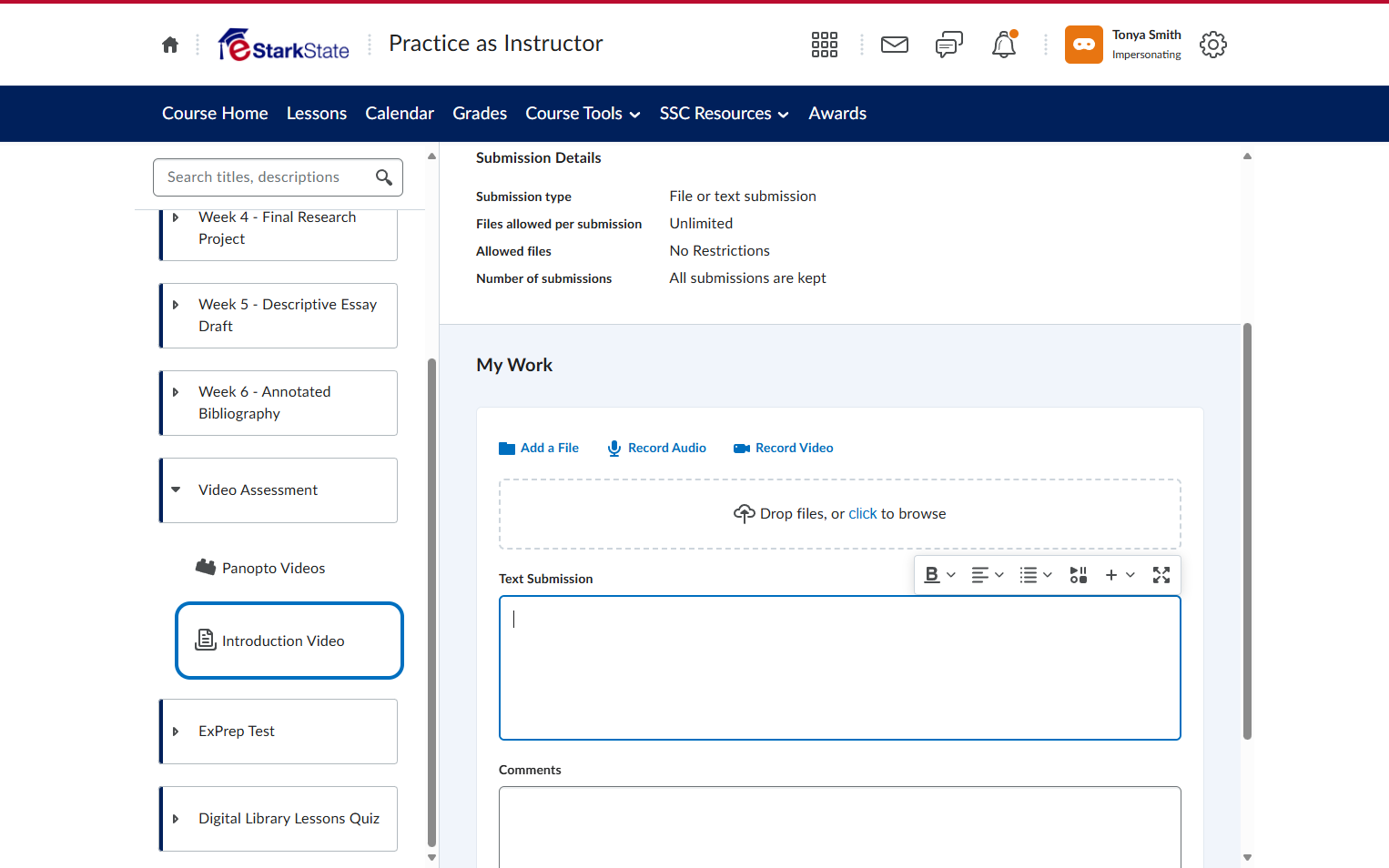This screenshot has width=1389, height=868.
Task: Open the subscription alerts chat icon
Action: (949, 45)
